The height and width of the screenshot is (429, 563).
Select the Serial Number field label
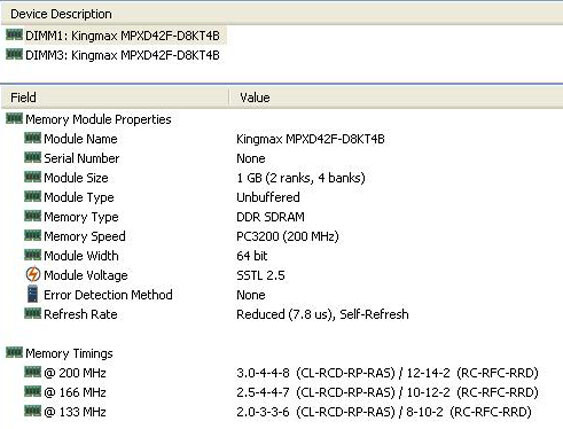click(82, 158)
